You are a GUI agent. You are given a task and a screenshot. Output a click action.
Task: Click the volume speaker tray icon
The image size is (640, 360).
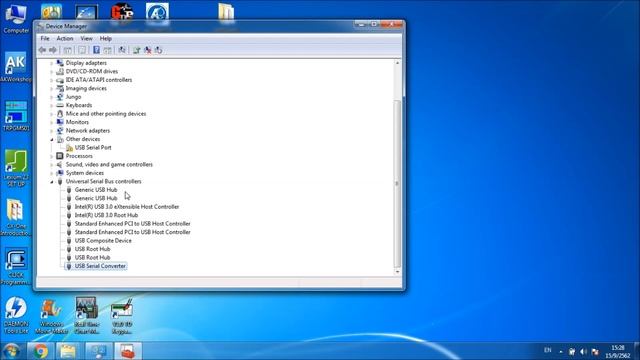[584, 351]
